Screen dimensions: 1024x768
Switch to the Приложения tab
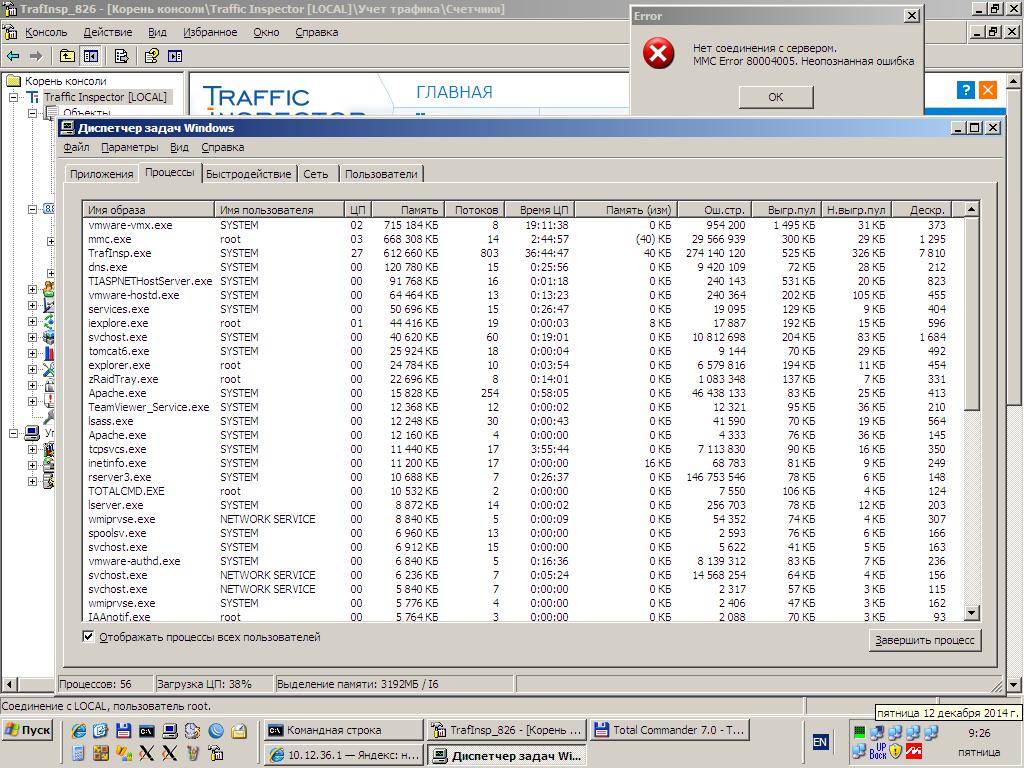(x=101, y=174)
